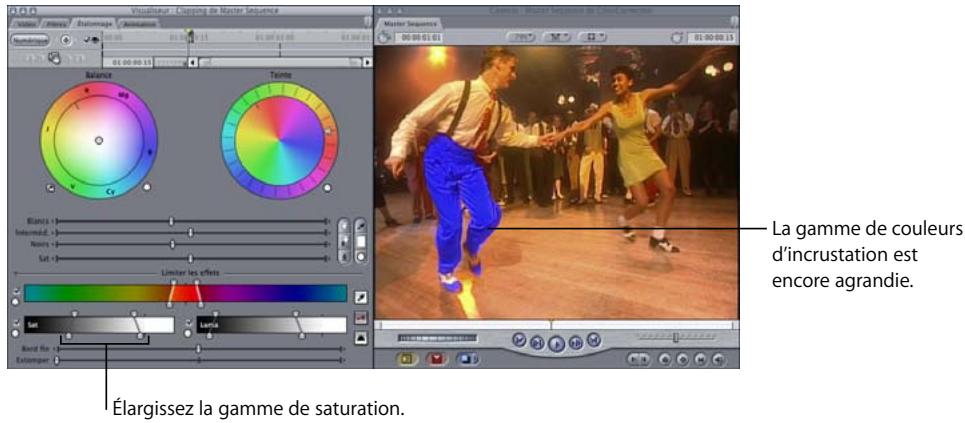The width and height of the screenshot is (965, 423).
Task: Click the round reset match color button
Action: click(361, 257)
